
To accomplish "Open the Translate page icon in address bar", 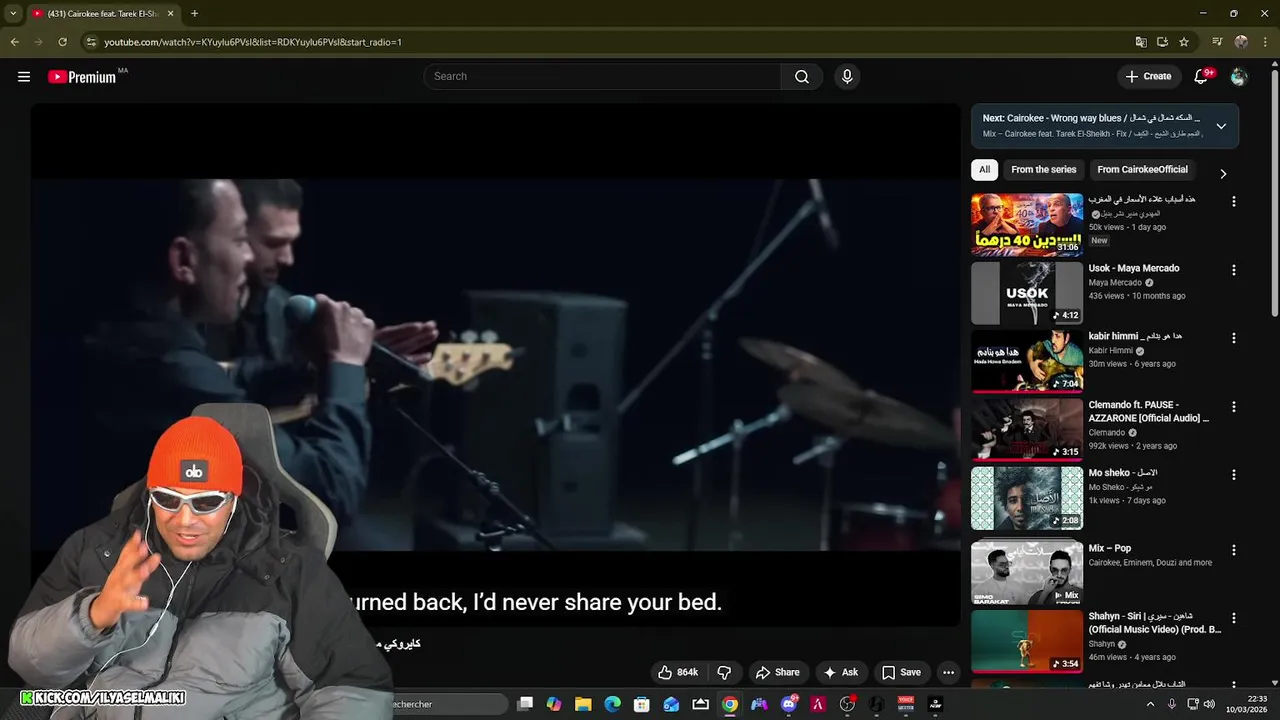I will (1140, 42).
